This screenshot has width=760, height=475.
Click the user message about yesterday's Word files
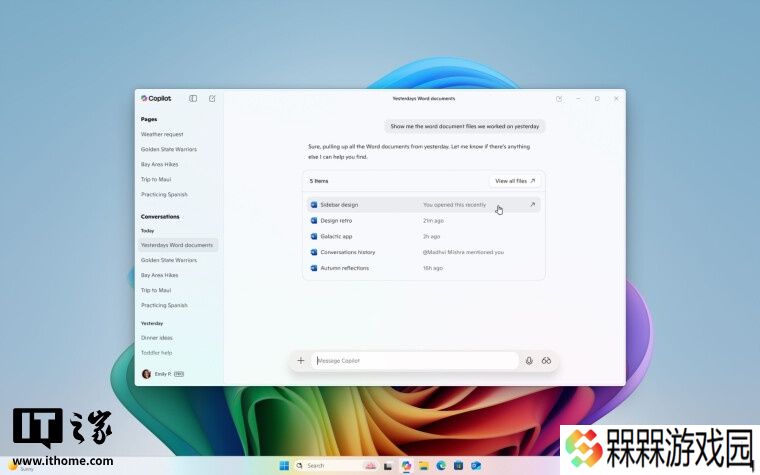pyautogui.click(x=465, y=126)
